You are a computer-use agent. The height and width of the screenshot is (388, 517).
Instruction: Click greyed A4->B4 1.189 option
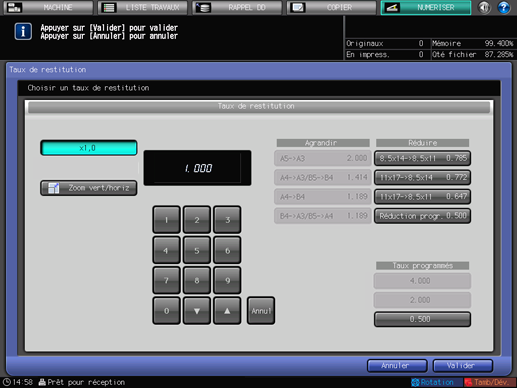(323, 197)
